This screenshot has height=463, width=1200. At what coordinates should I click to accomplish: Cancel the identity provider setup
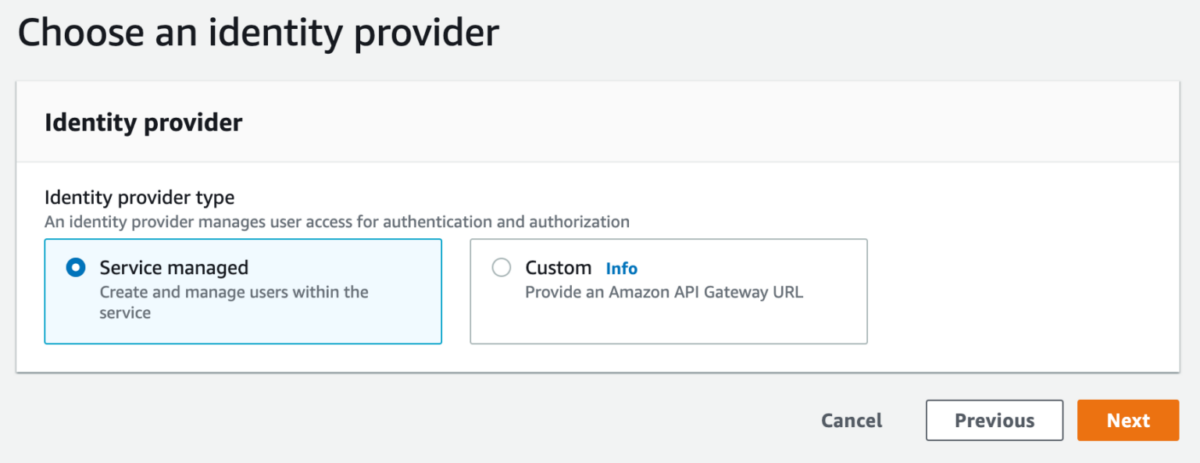click(851, 421)
